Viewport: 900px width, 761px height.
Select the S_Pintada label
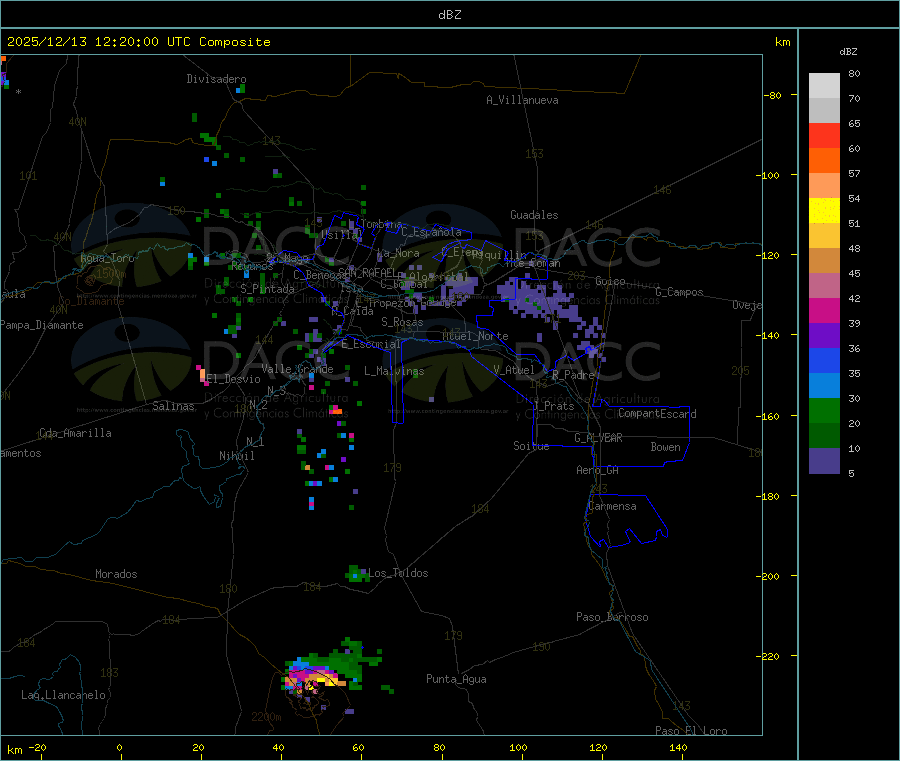pos(267,289)
